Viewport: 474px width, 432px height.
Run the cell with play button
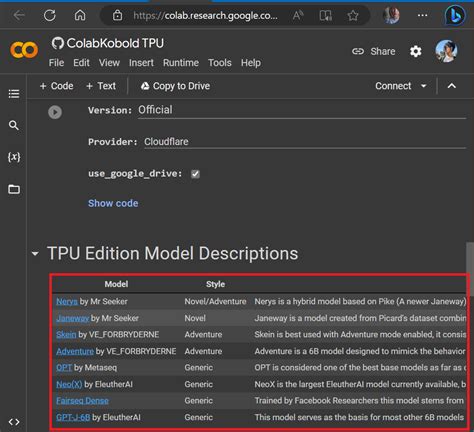click(55, 112)
